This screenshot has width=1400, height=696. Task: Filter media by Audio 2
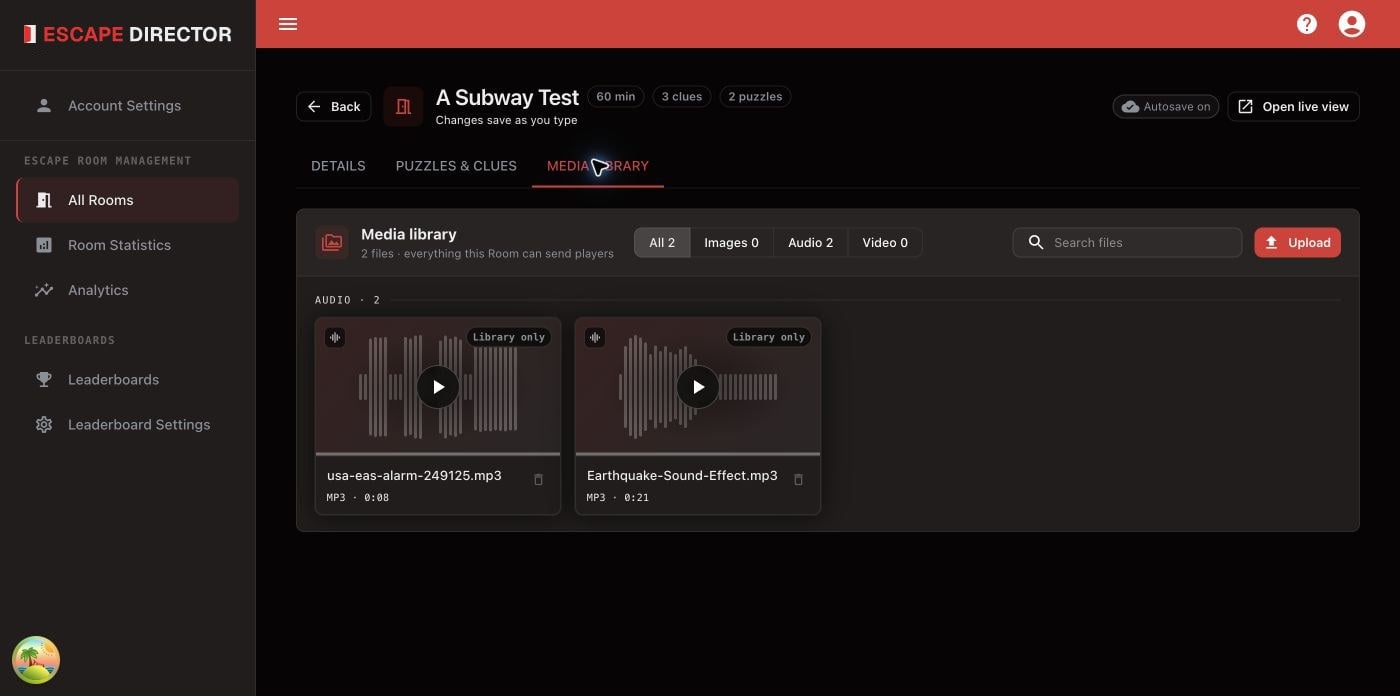pos(810,242)
